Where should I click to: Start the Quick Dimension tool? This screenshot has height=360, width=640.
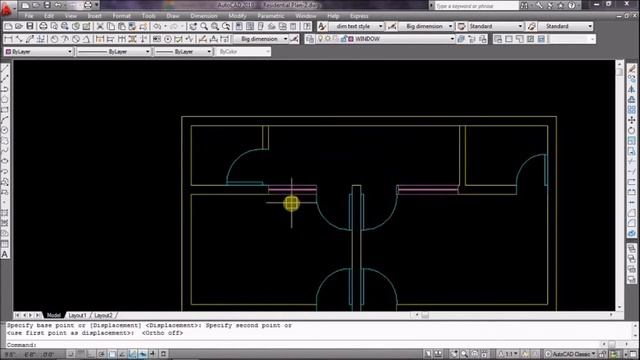coord(100,39)
